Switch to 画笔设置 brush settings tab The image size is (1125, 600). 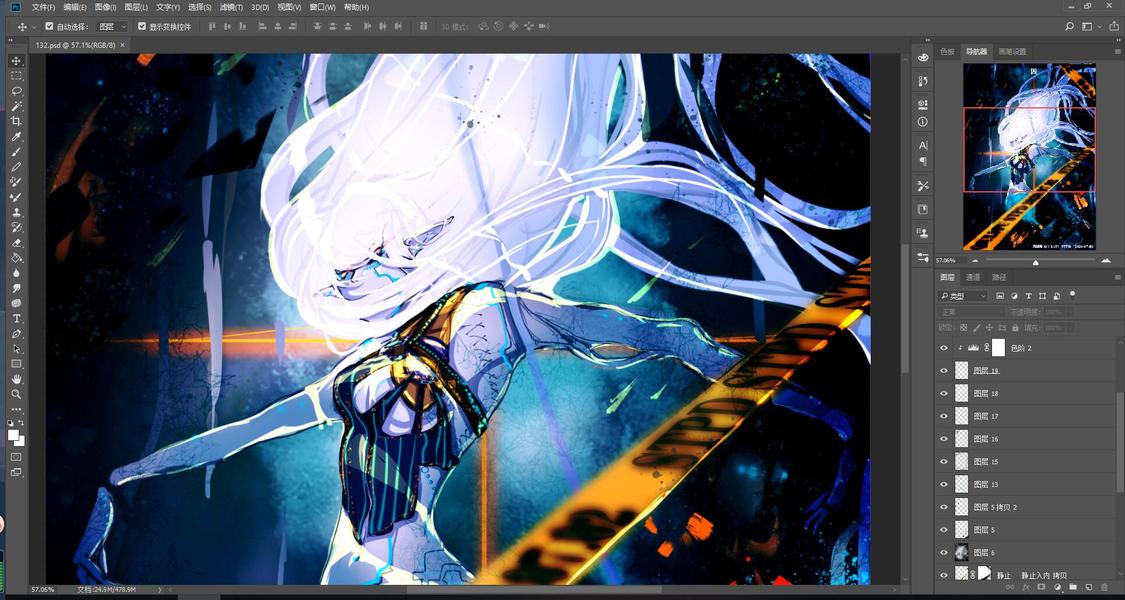[1012, 52]
